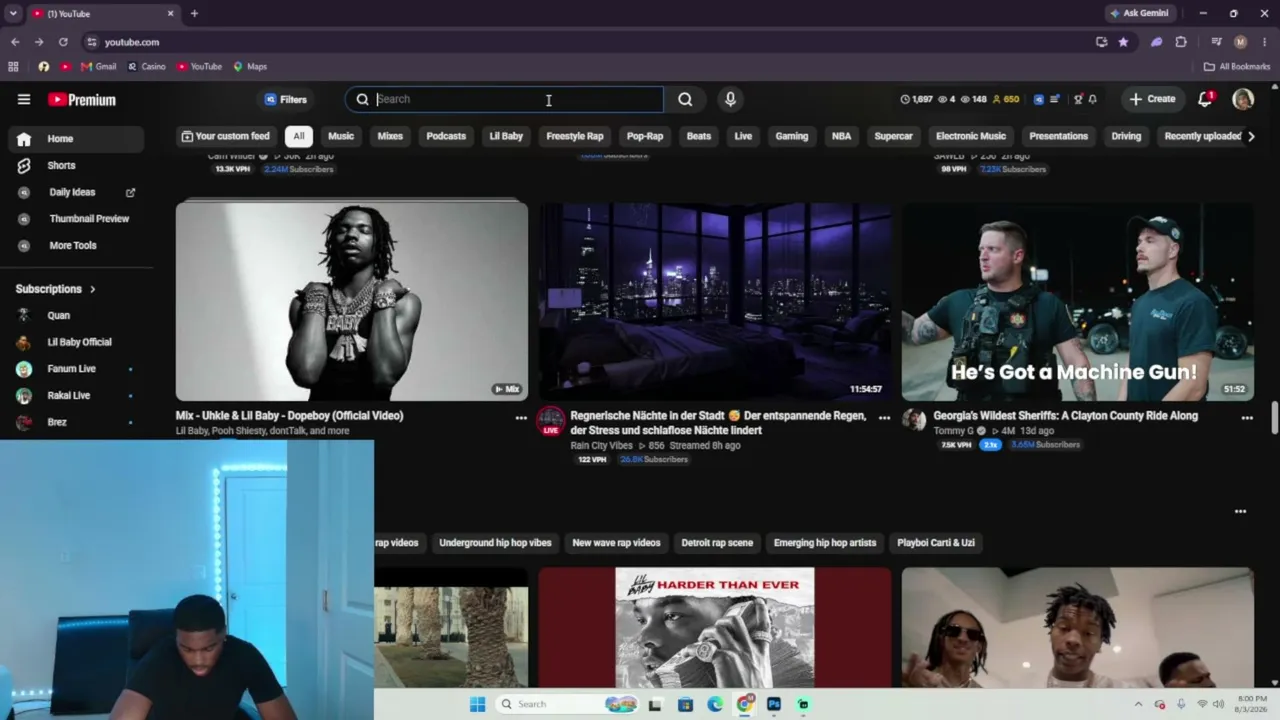The height and width of the screenshot is (720, 1280).
Task: Open the shelf options menu above Playboi Carti chips
Action: (1240, 512)
